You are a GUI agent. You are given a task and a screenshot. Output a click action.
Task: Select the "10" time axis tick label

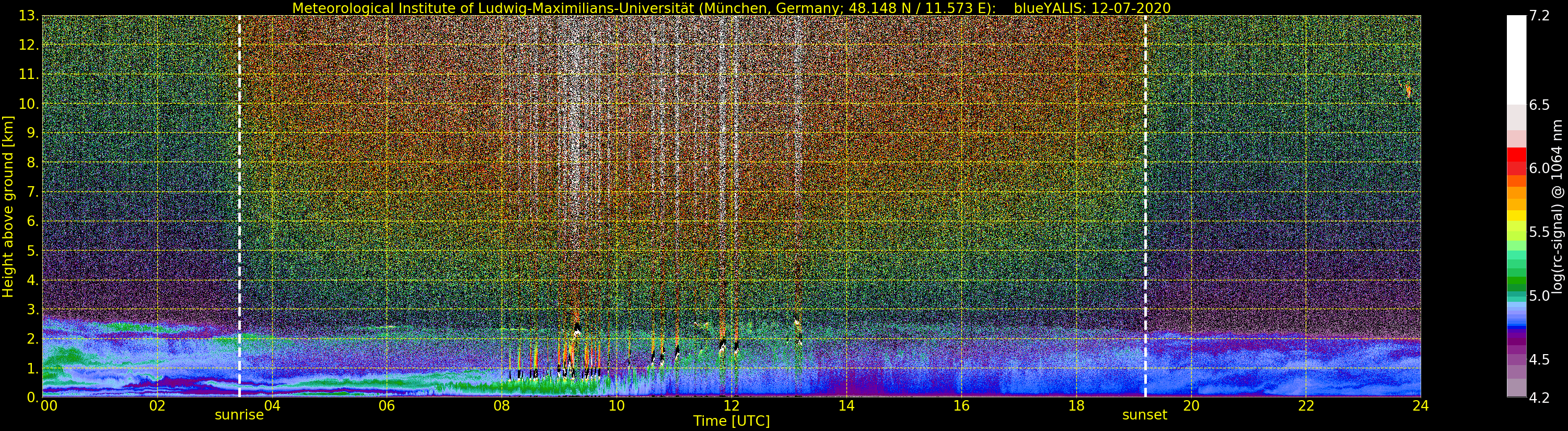coord(617,406)
